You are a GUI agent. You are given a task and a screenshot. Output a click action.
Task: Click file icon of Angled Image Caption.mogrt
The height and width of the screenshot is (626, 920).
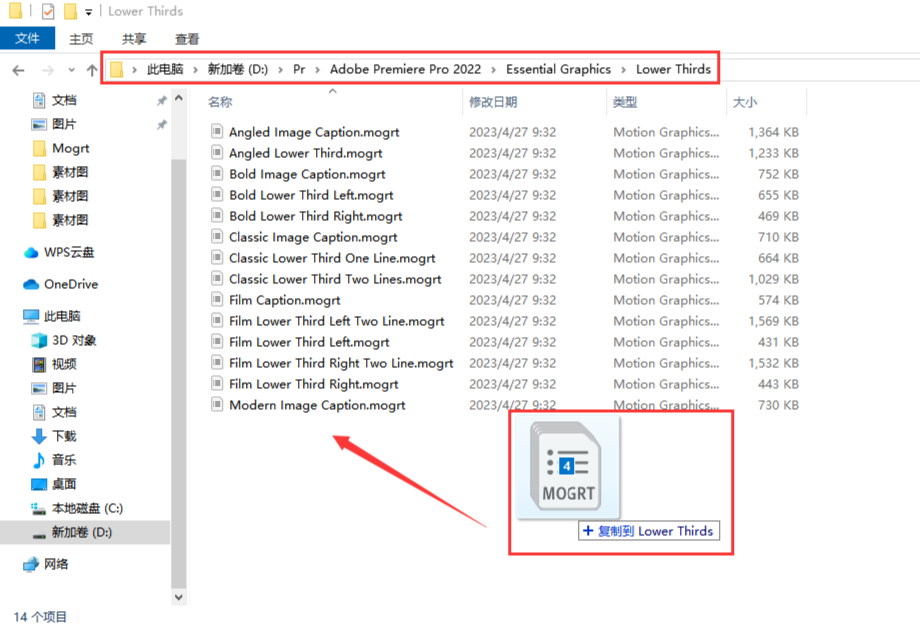pyautogui.click(x=217, y=131)
